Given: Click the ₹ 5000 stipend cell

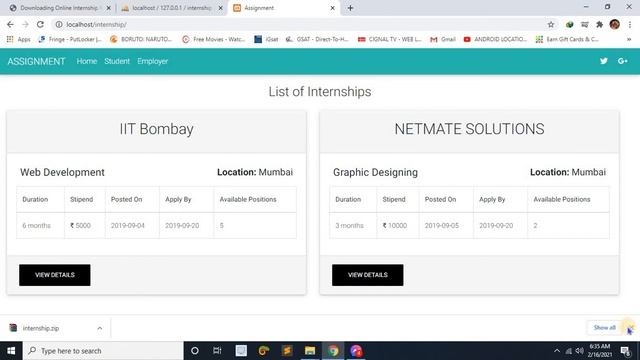Looking at the screenshot, I should tap(85, 225).
